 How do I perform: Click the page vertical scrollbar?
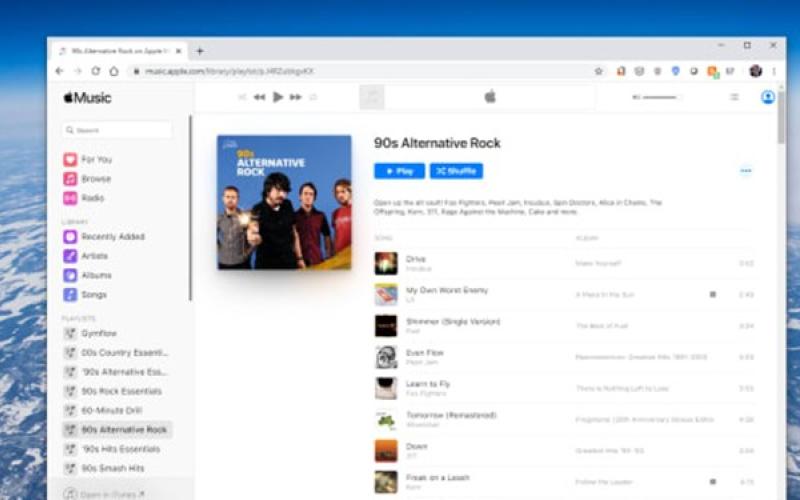coord(781,118)
